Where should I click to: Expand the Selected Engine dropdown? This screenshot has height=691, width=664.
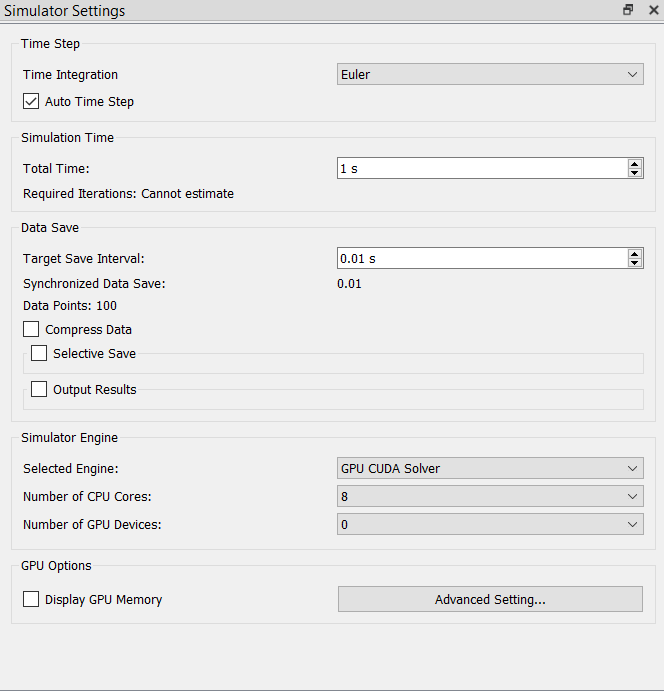(x=490, y=468)
